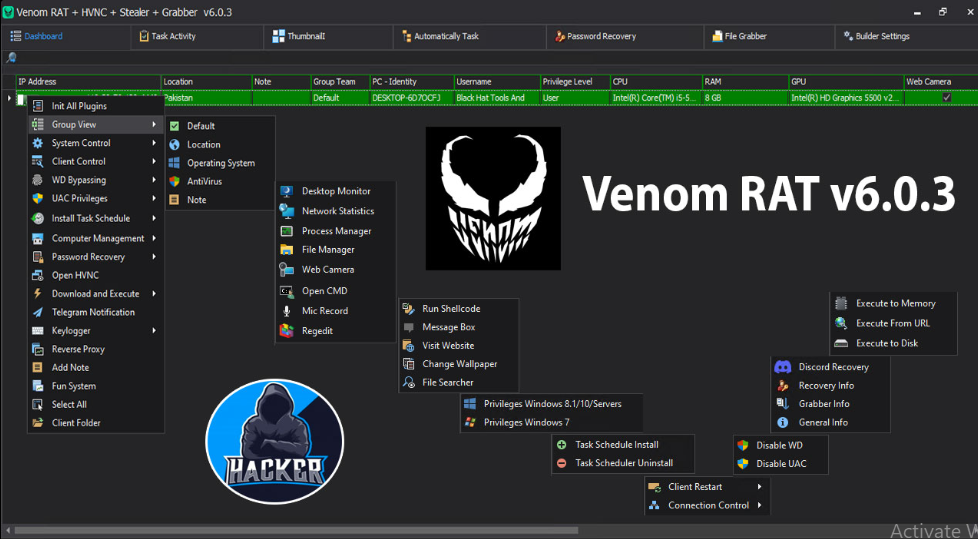Toggle the Web Camera checkbox in client row
Screen dimensions: 978x539
pyautogui.click(x=946, y=98)
